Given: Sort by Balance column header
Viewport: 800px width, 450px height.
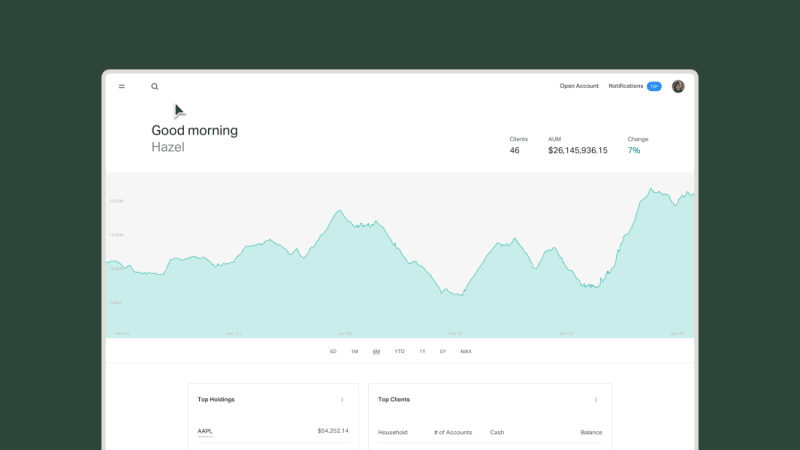Looking at the screenshot, I should pos(591,432).
